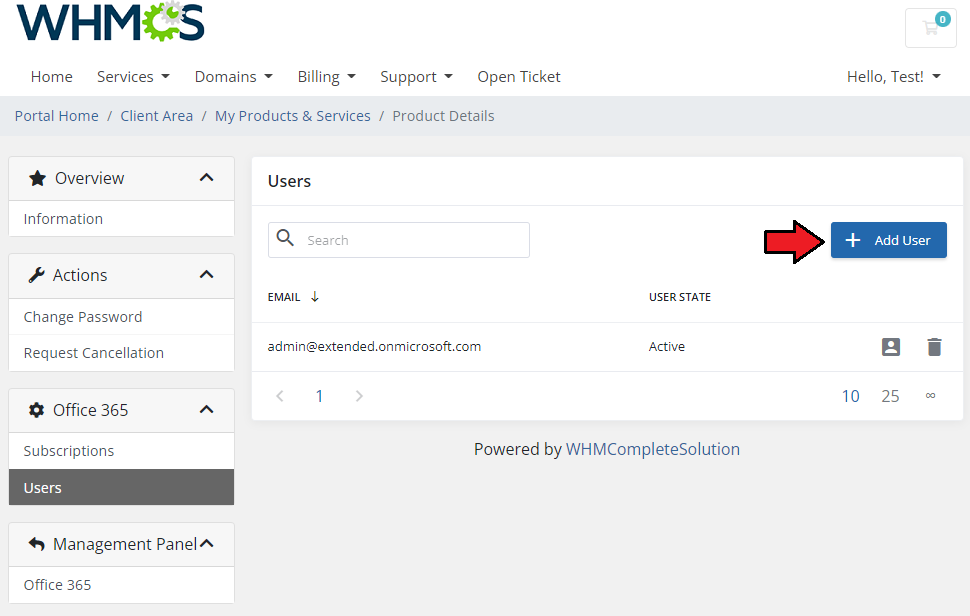970x616 pixels.
Task: Select Request Cancellation in the Actions panel
Action: click(x=121, y=353)
